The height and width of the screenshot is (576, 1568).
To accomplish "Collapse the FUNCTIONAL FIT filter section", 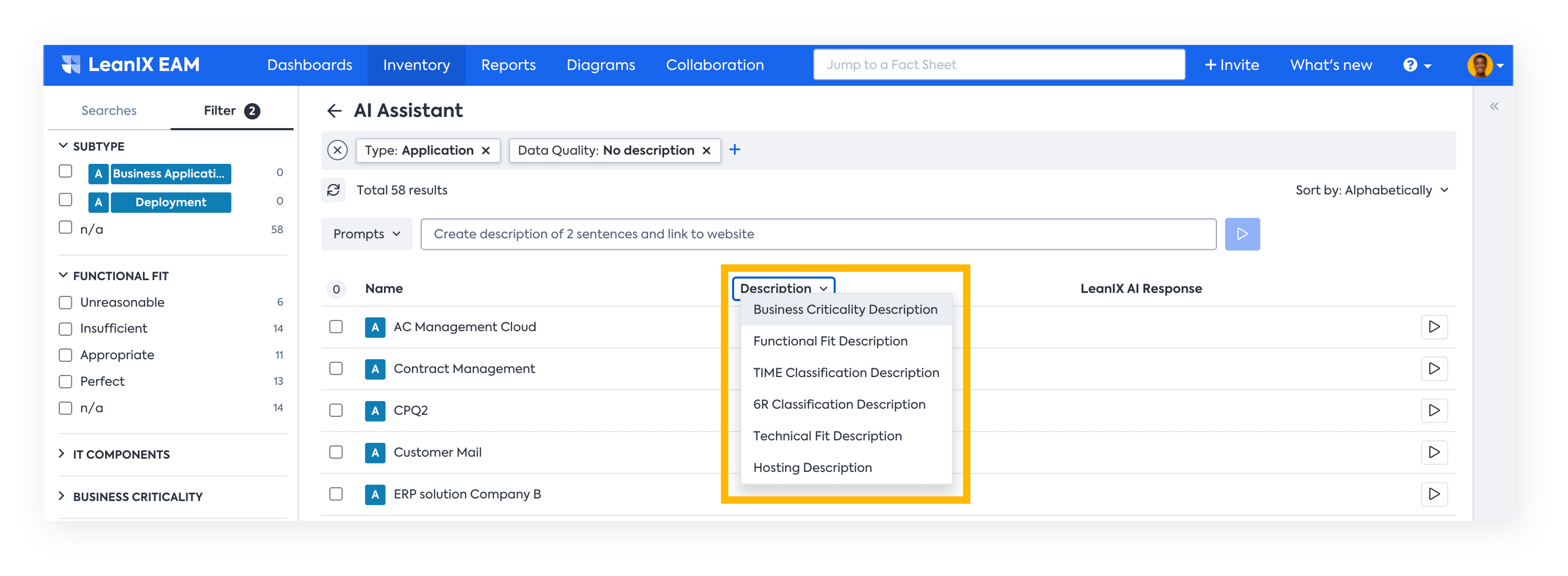I will 63,275.
